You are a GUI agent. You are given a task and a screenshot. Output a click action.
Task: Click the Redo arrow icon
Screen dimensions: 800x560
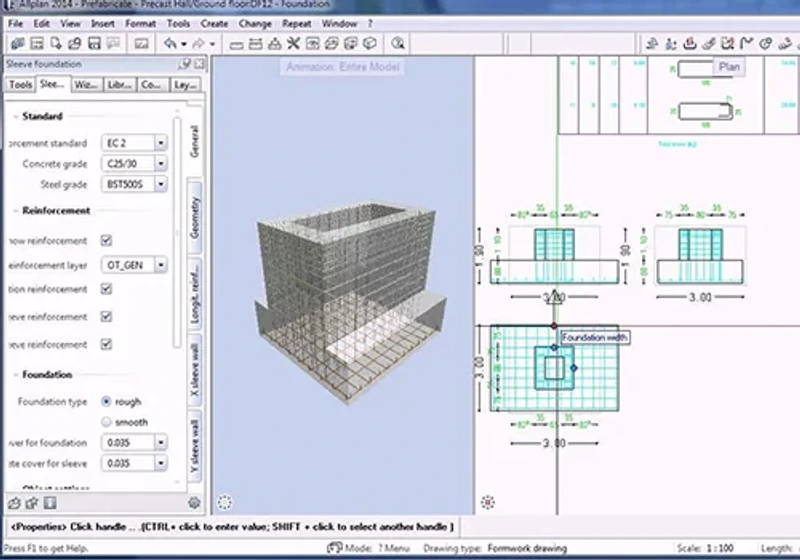199,44
